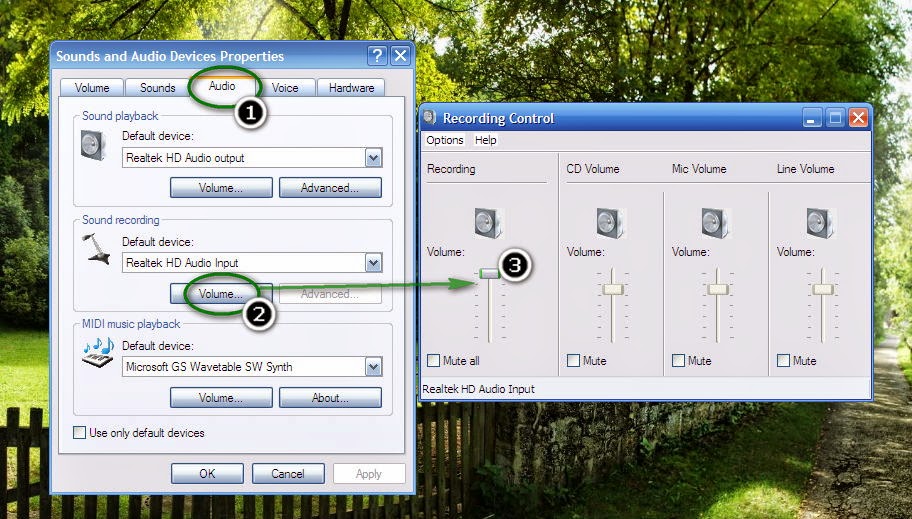Click the speaker icon under Sound playback
Image resolution: width=912 pixels, height=519 pixels.
pos(93,145)
